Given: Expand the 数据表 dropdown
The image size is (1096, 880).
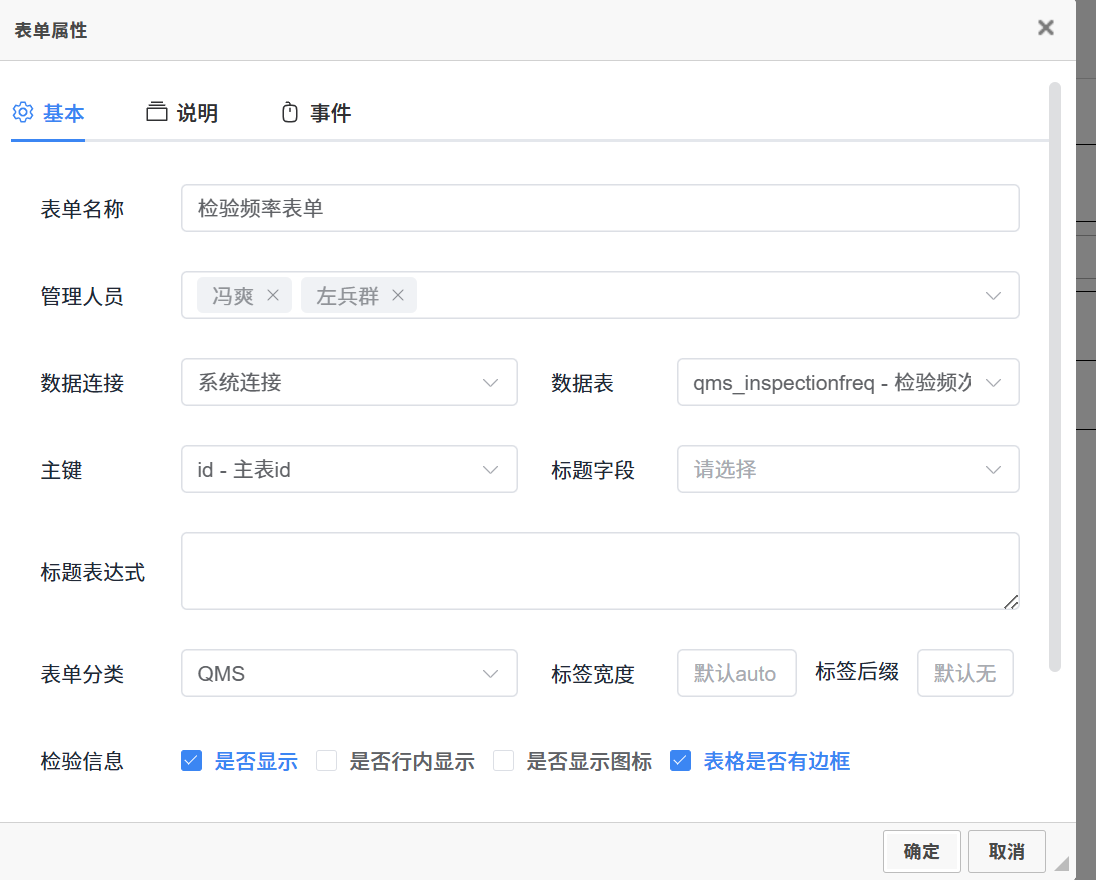Looking at the screenshot, I should (x=847, y=382).
